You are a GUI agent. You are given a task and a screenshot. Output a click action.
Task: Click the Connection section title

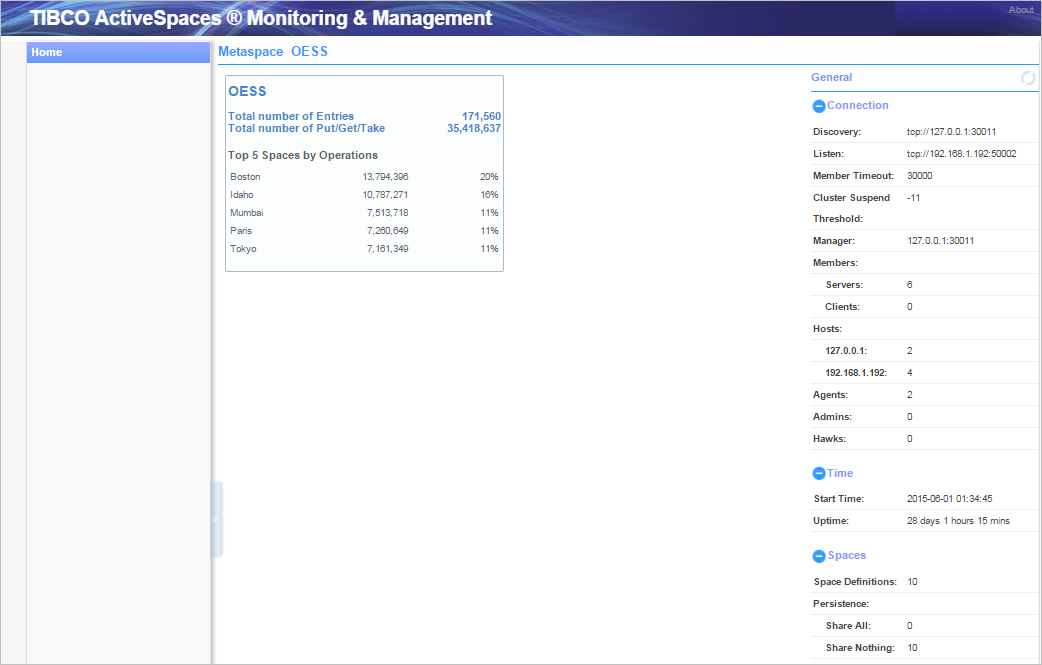pos(857,106)
